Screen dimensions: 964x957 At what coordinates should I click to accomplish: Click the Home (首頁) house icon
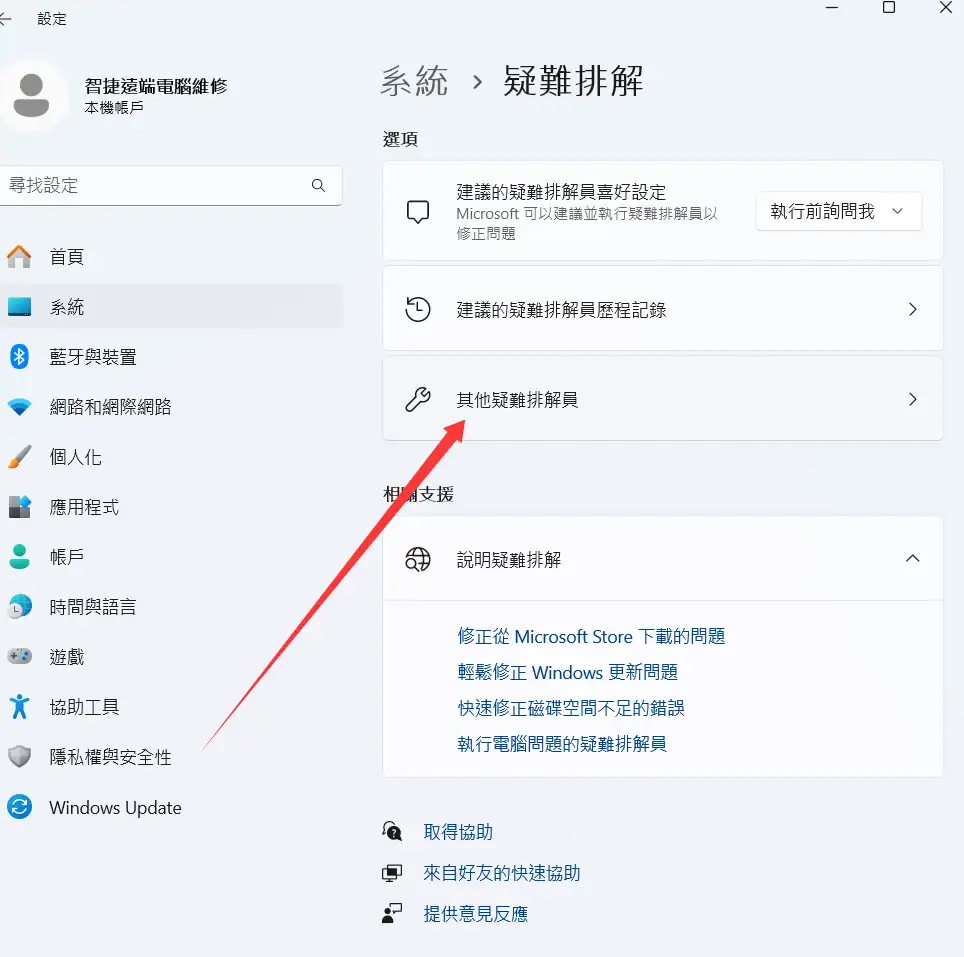[19, 256]
